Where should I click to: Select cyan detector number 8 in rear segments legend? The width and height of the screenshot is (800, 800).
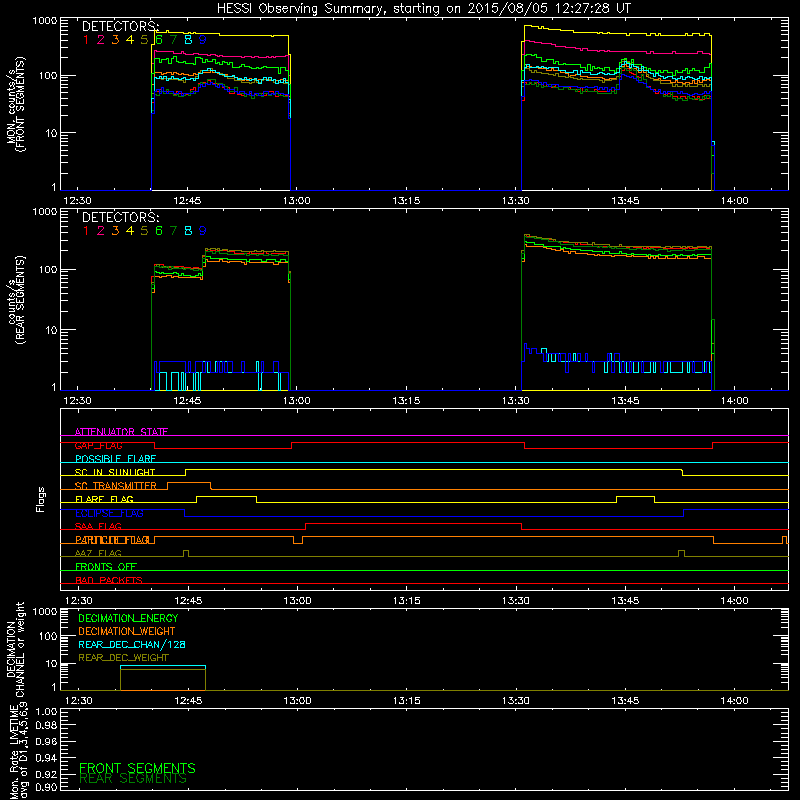click(188, 231)
